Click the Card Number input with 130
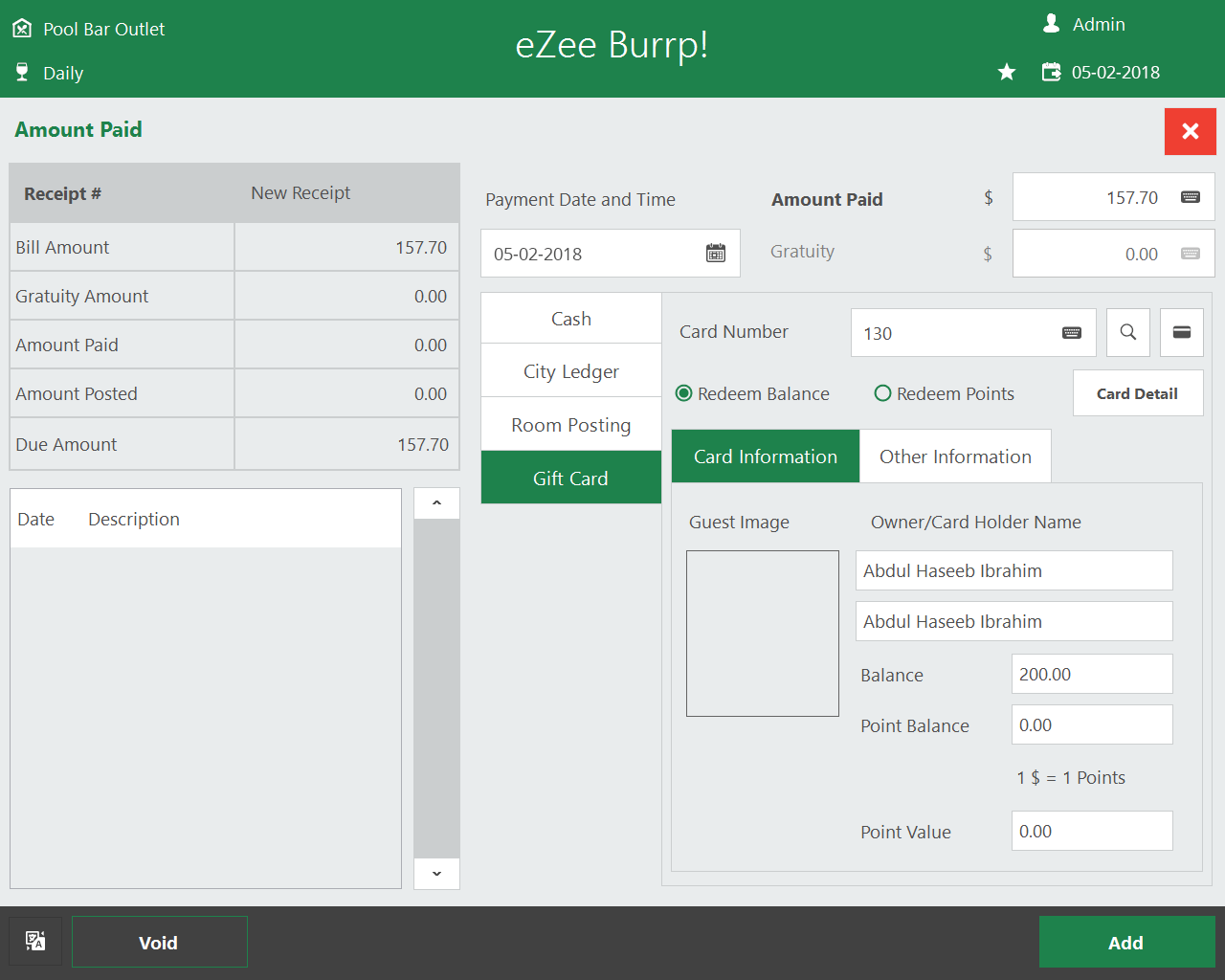 (x=973, y=333)
